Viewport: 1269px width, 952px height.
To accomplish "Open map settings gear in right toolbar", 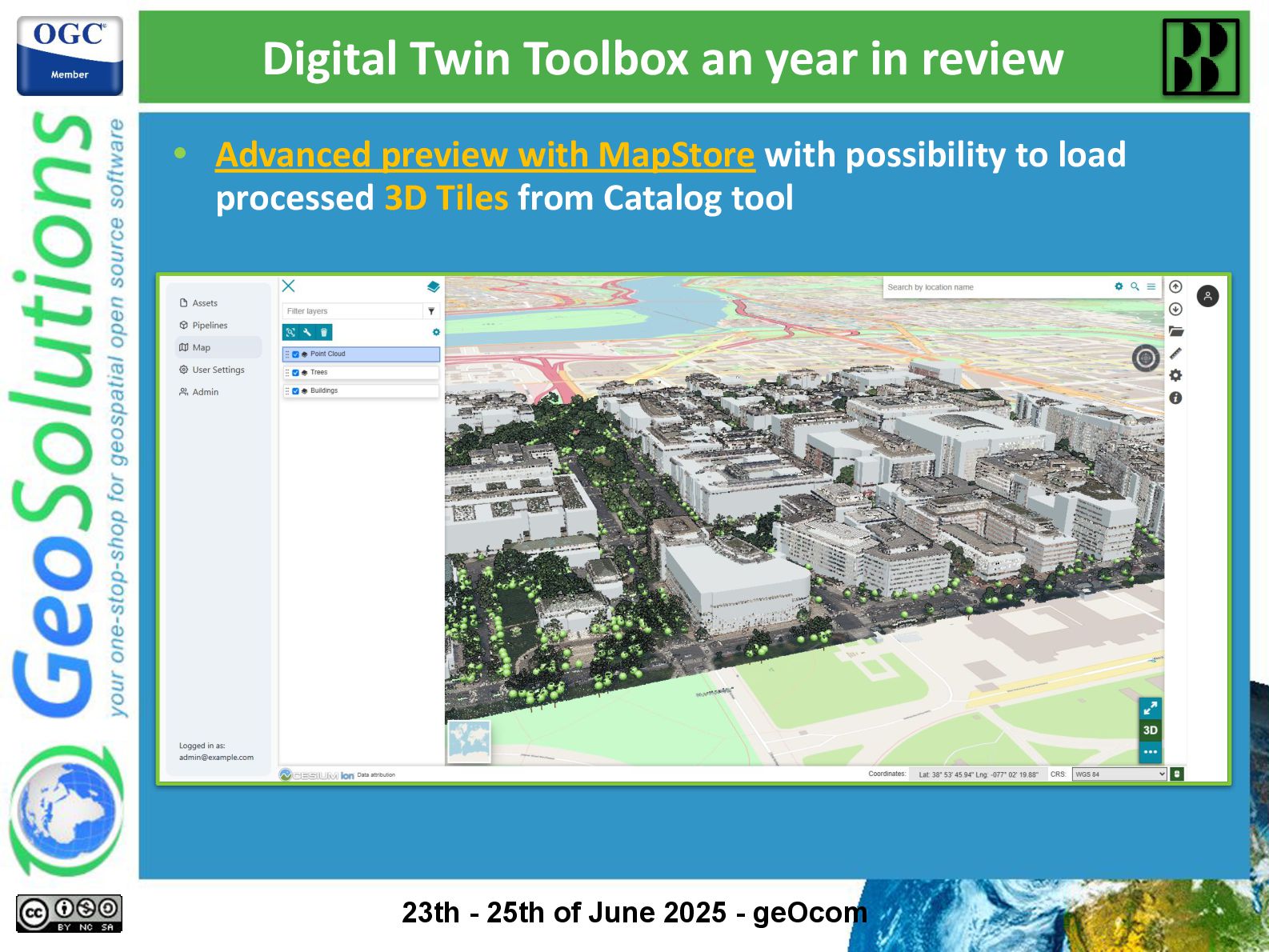I will coord(1175,375).
